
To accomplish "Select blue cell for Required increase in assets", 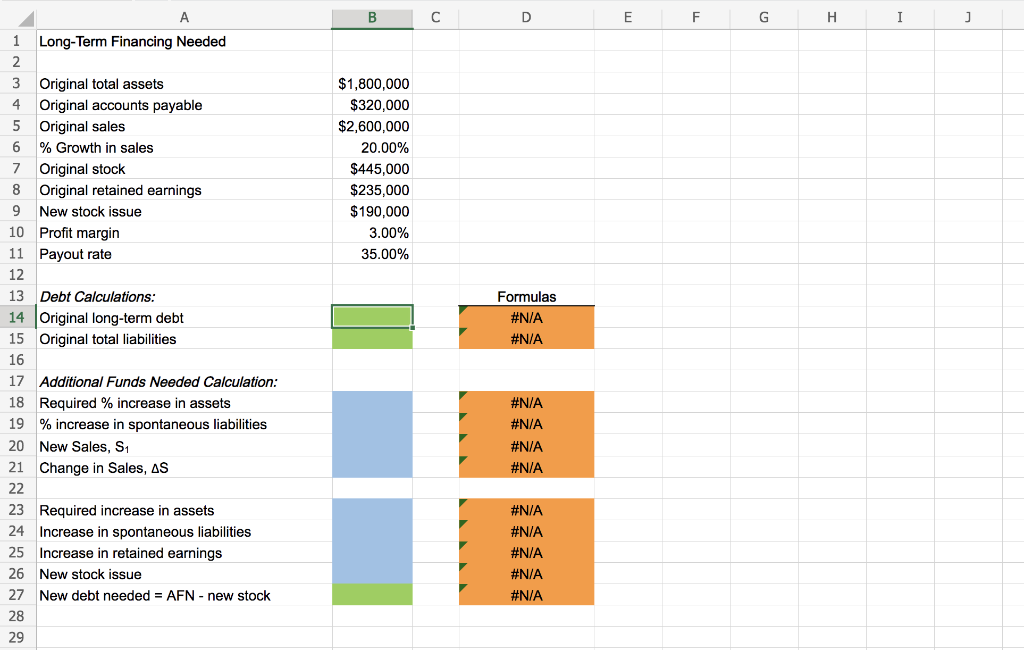I will [372, 510].
